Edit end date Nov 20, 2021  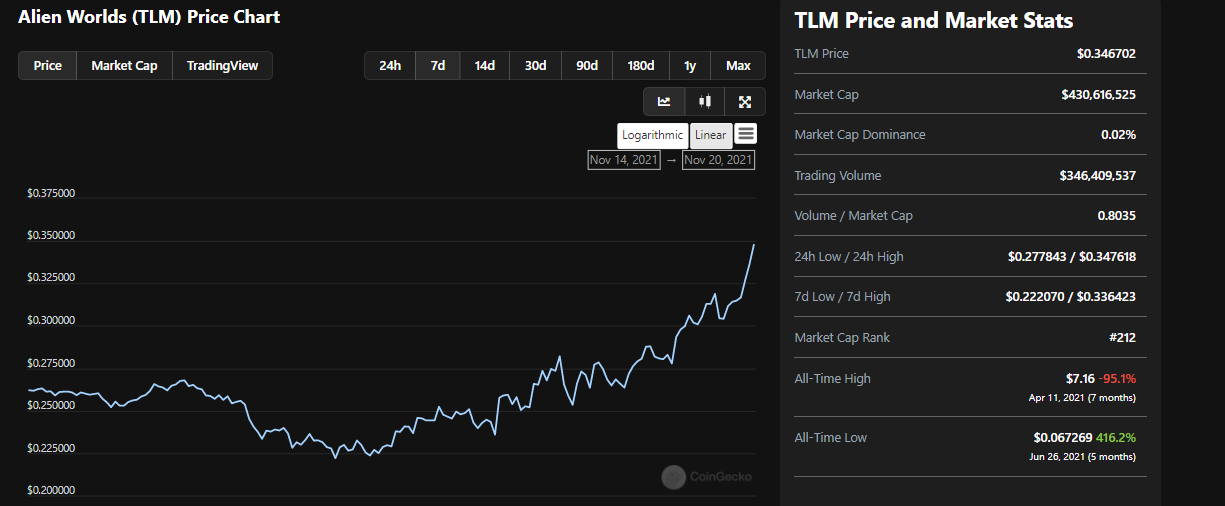[718, 160]
